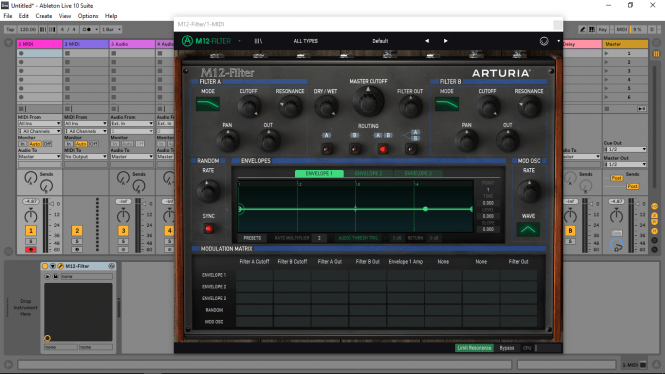The width and height of the screenshot is (665, 374).
Task: Switch to the Envelope 2 tab
Action: [x=369, y=173]
